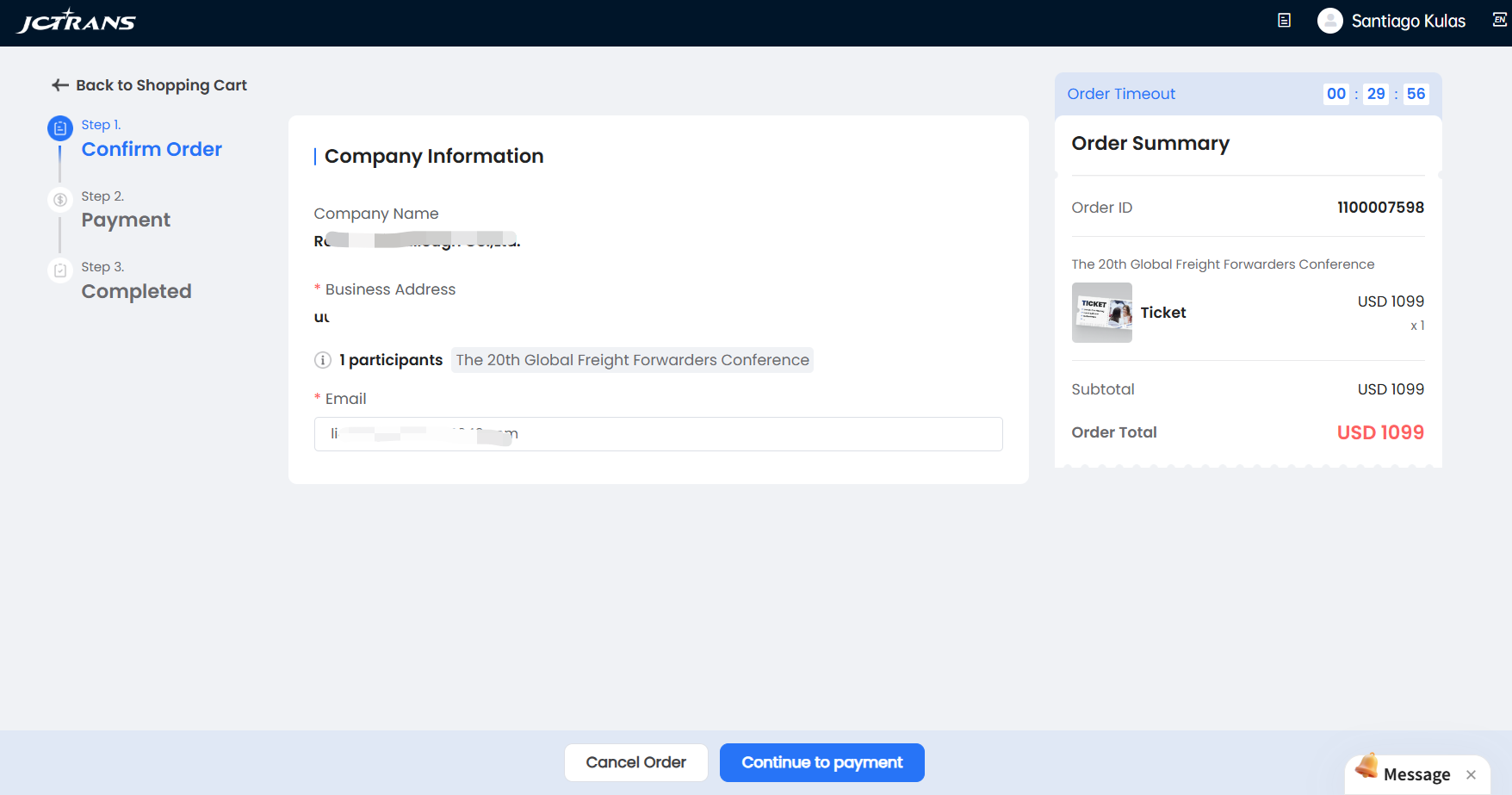Click the user avatar icon

[x=1329, y=21]
